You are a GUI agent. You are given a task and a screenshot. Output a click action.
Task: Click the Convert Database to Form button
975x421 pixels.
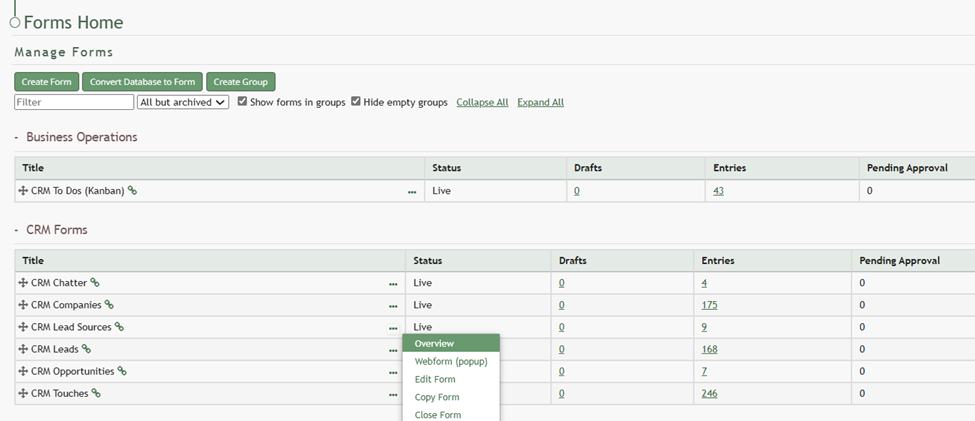pos(142,82)
